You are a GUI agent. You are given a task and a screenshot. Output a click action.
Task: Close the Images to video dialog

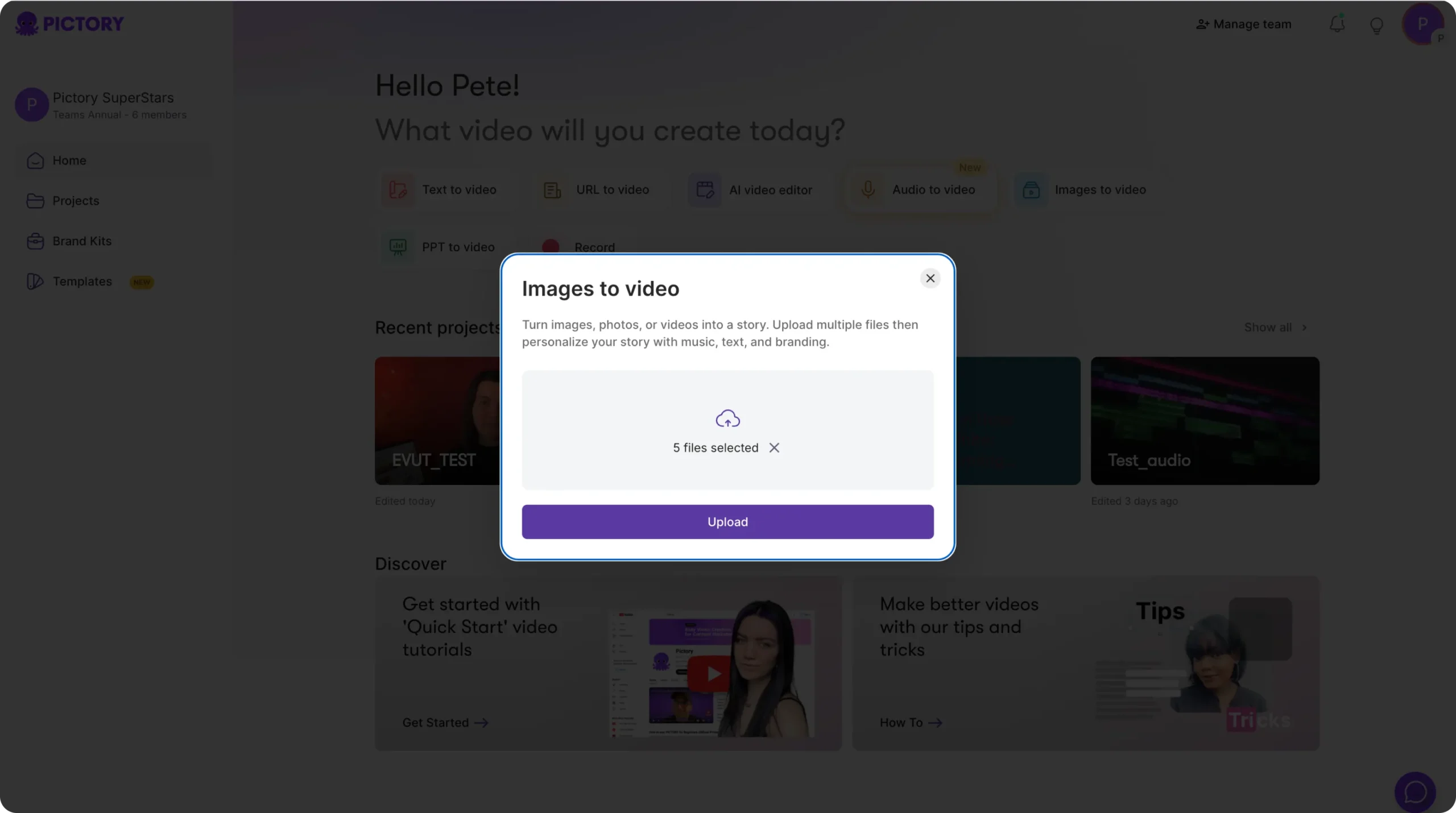(x=930, y=279)
